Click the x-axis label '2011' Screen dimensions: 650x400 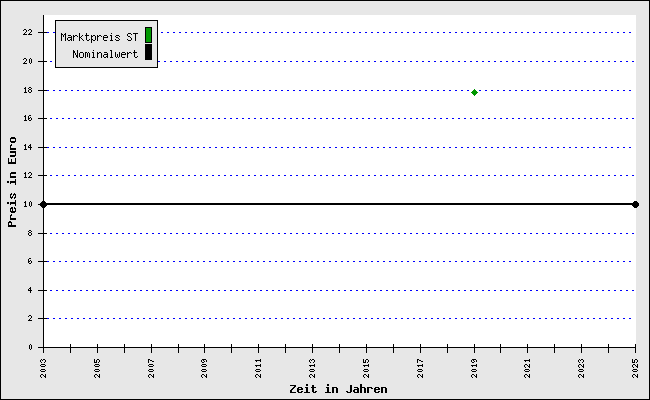click(258, 368)
